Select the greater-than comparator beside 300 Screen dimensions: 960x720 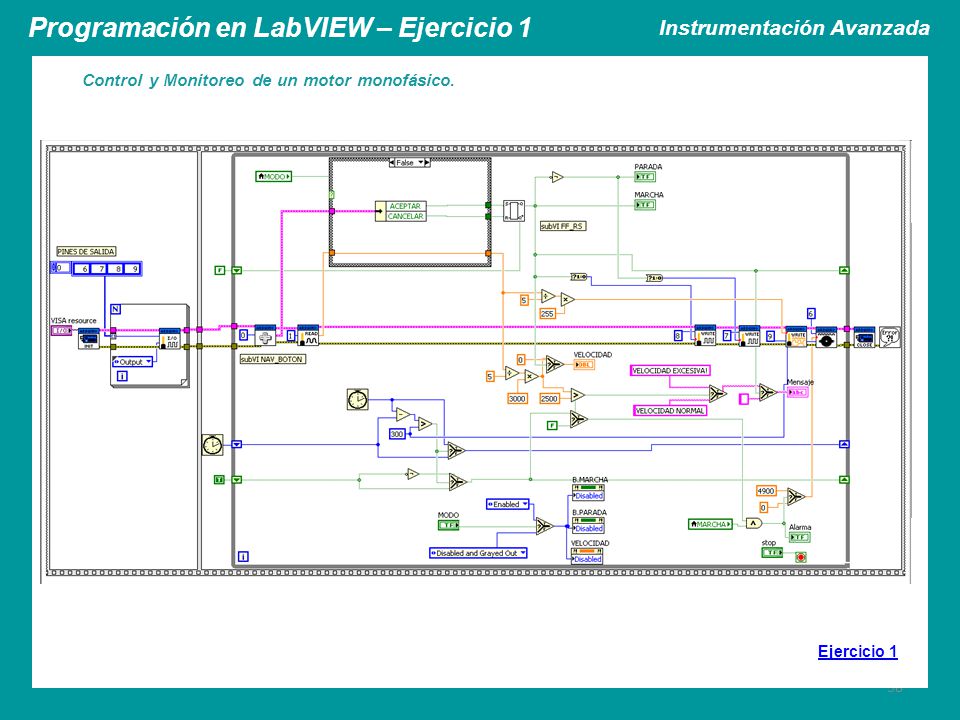coord(424,424)
